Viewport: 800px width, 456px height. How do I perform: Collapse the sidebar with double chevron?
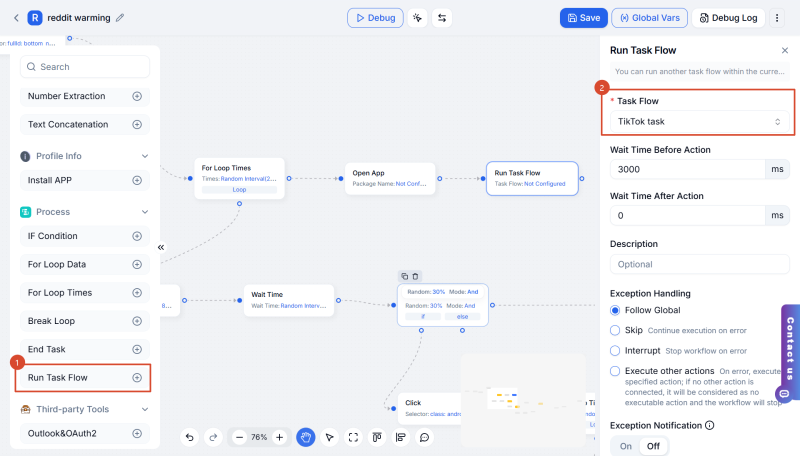click(161, 247)
